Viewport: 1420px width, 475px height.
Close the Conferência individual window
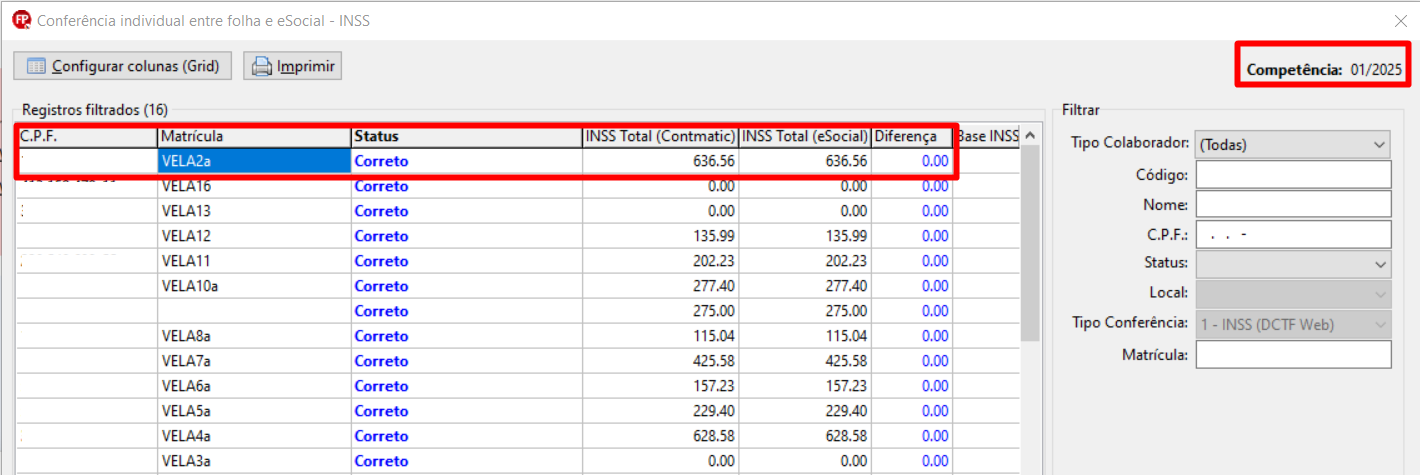coord(1400,19)
